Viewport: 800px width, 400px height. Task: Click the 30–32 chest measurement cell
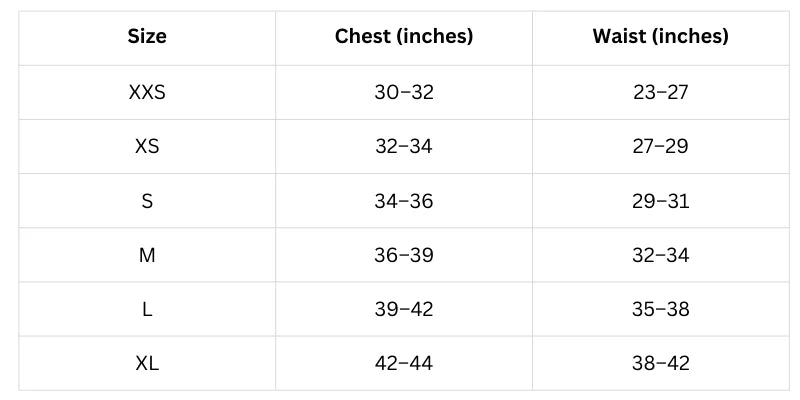click(404, 93)
